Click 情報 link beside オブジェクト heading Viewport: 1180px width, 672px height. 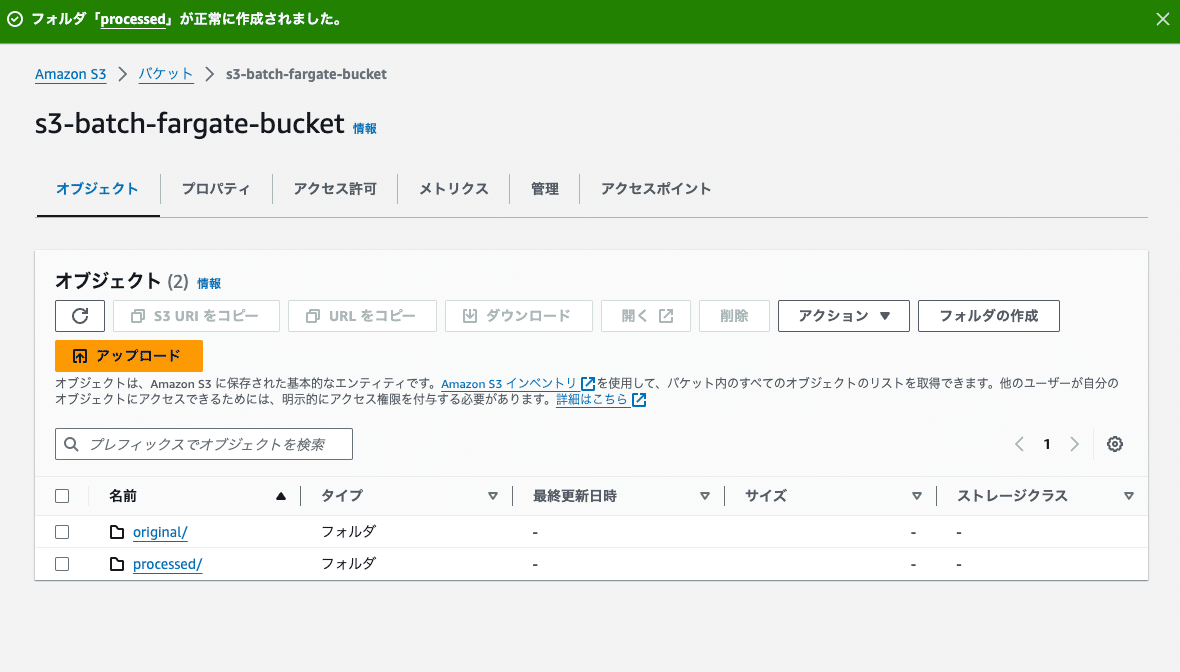209,284
